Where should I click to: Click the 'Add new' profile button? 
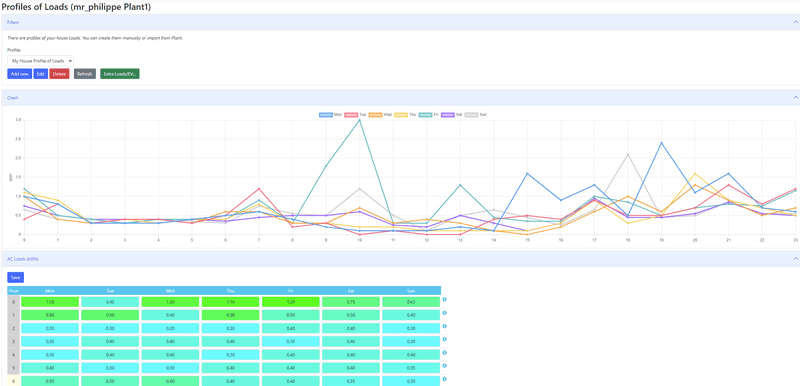coord(19,74)
